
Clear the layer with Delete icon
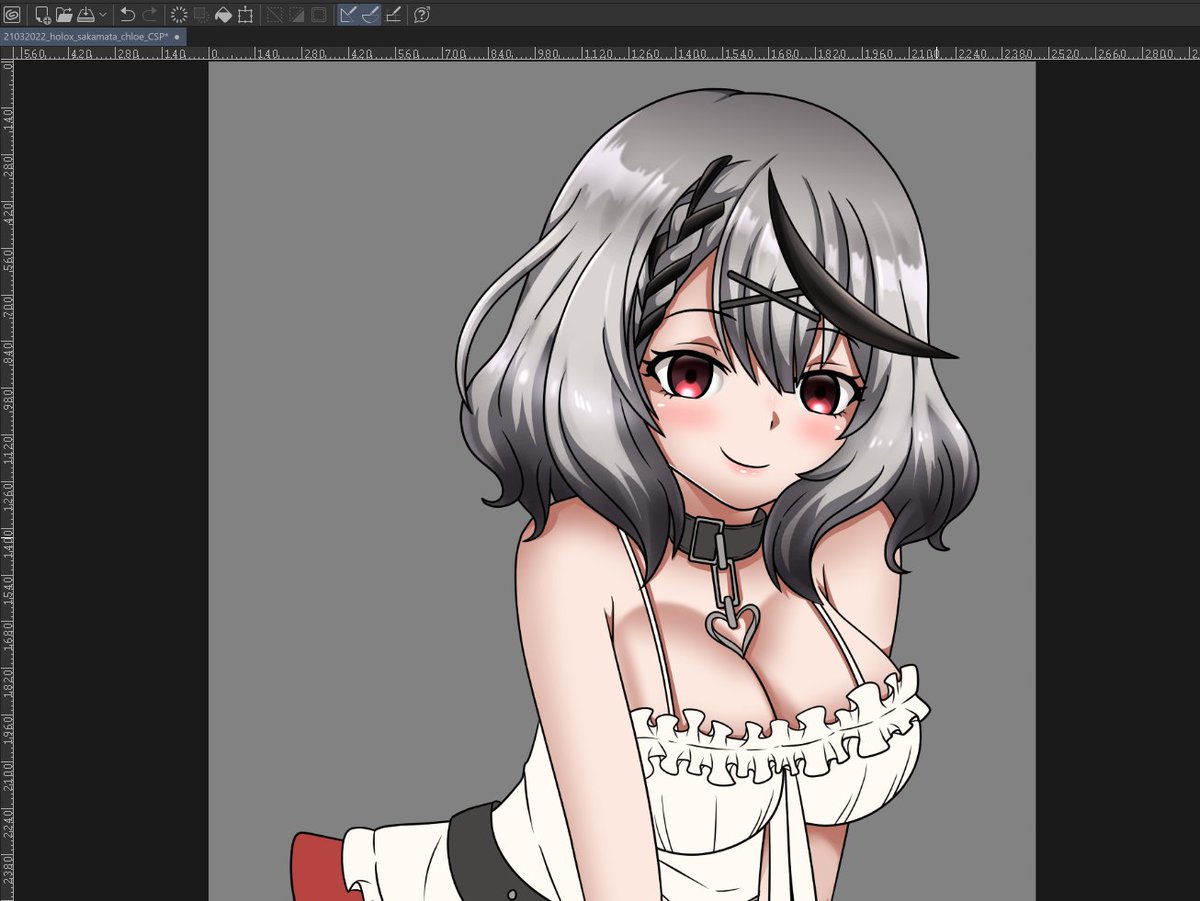pyautogui.click(x=179, y=14)
